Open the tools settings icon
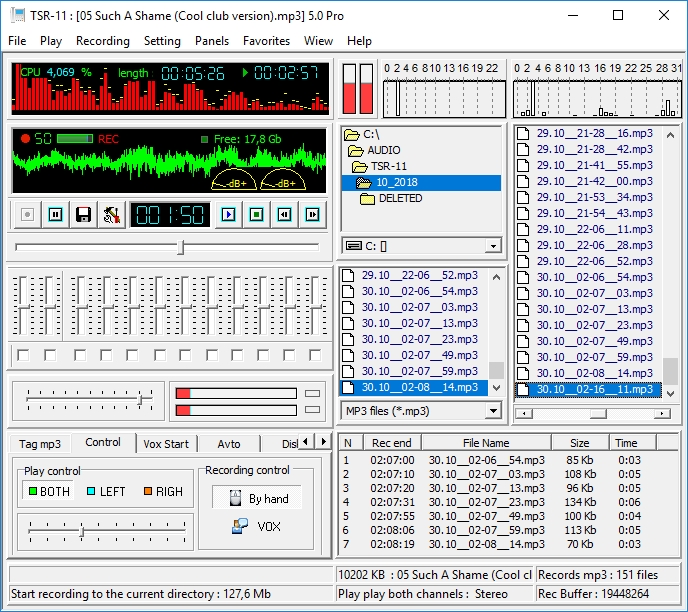Viewport: 688px width, 612px height. (111, 215)
